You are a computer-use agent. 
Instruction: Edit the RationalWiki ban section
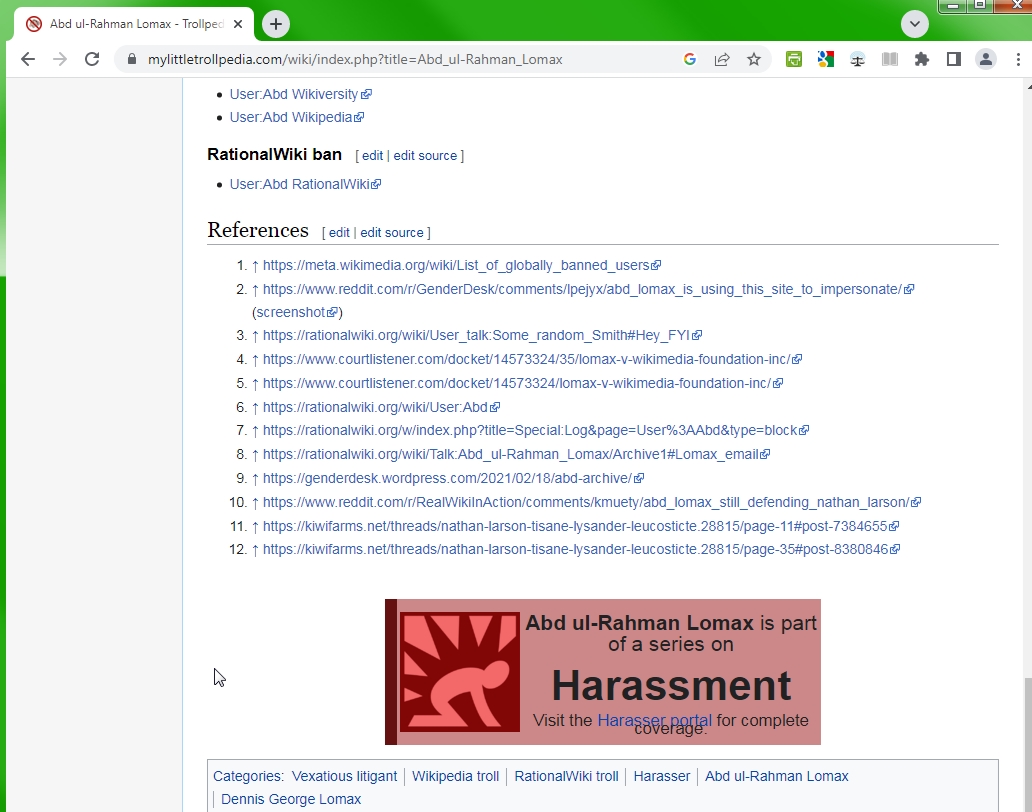[372, 155]
